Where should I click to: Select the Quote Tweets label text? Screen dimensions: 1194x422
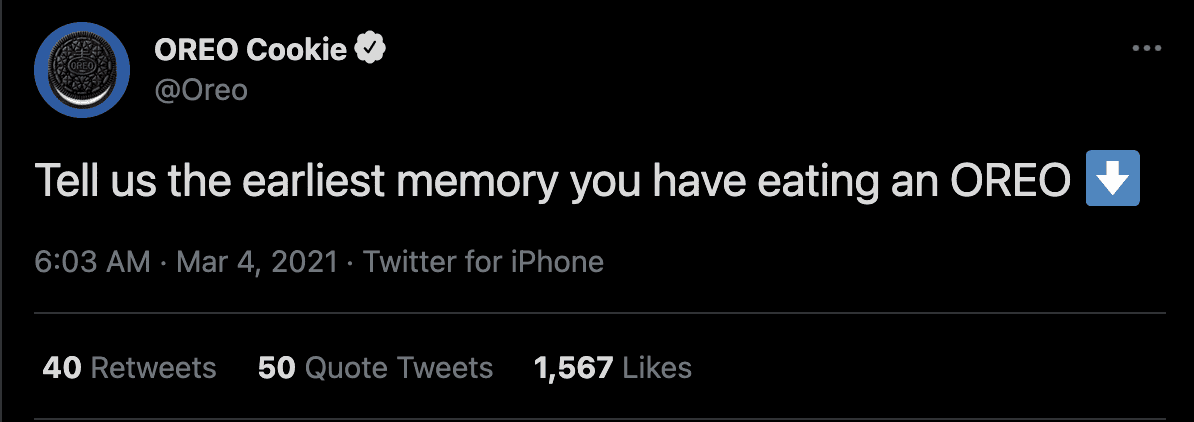pyautogui.click(x=399, y=368)
